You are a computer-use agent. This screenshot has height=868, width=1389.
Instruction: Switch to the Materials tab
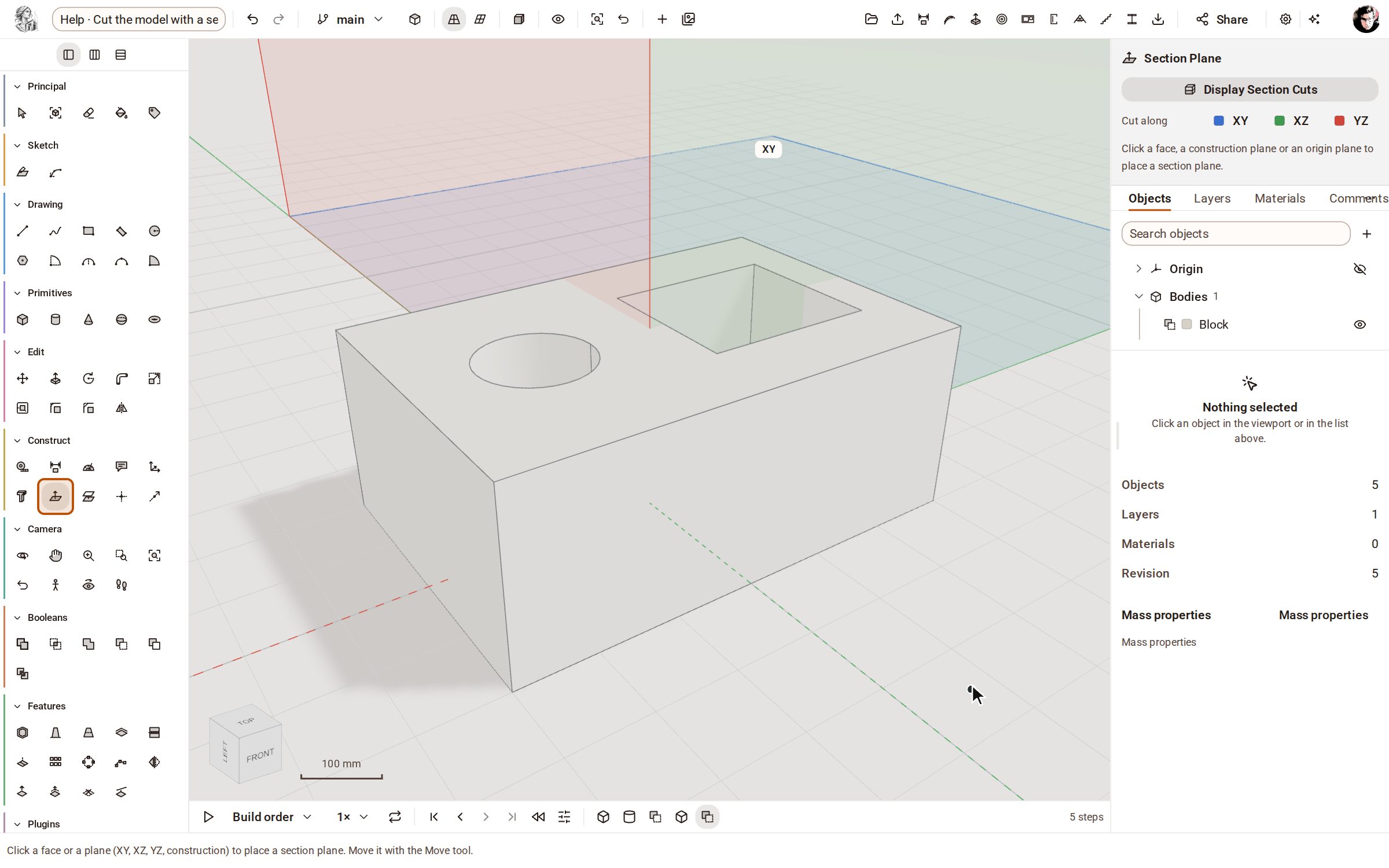coord(1280,198)
